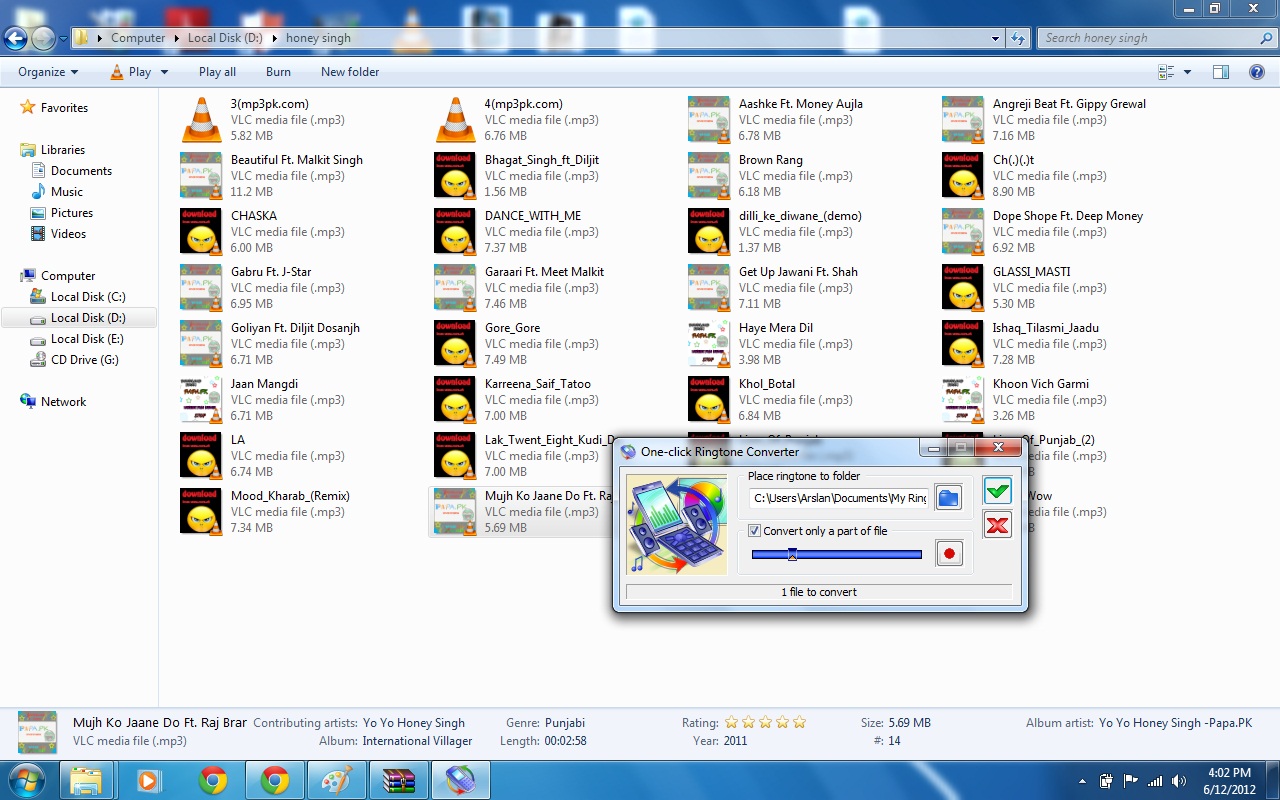The width and height of the screenshot is (1280, 800).
Task: Open address bar history dropdown
Action: (x=995, y=38)
